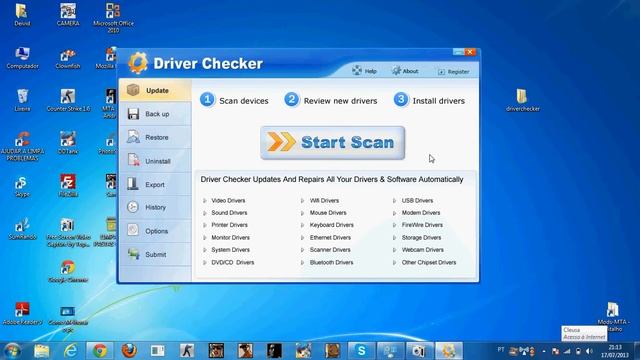Image resolution: width=640 pixels, height=360 pixels.
Task: Switch to the Restore section
Action: pos(155,138)
